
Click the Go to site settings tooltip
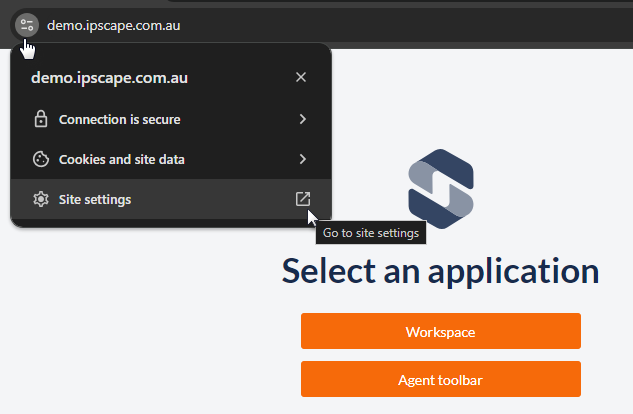371,234
